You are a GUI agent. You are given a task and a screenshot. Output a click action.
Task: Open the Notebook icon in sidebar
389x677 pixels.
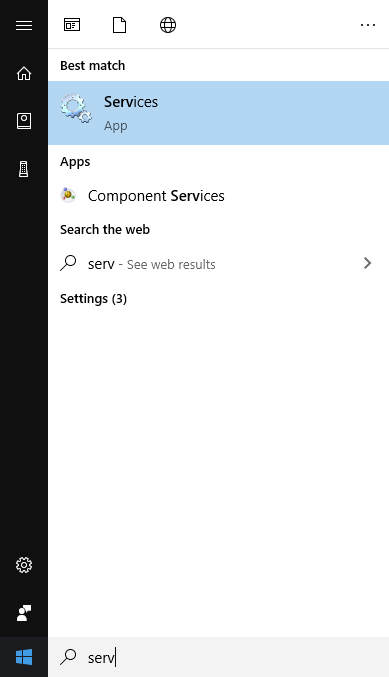[24, 121]
